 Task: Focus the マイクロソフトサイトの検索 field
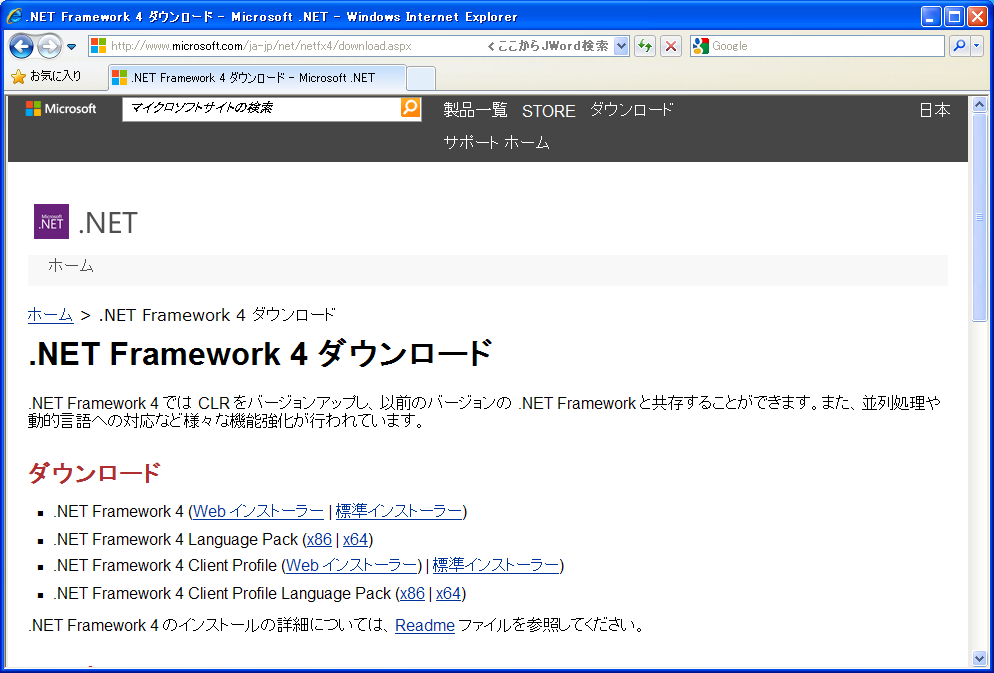tap(262, 108)
